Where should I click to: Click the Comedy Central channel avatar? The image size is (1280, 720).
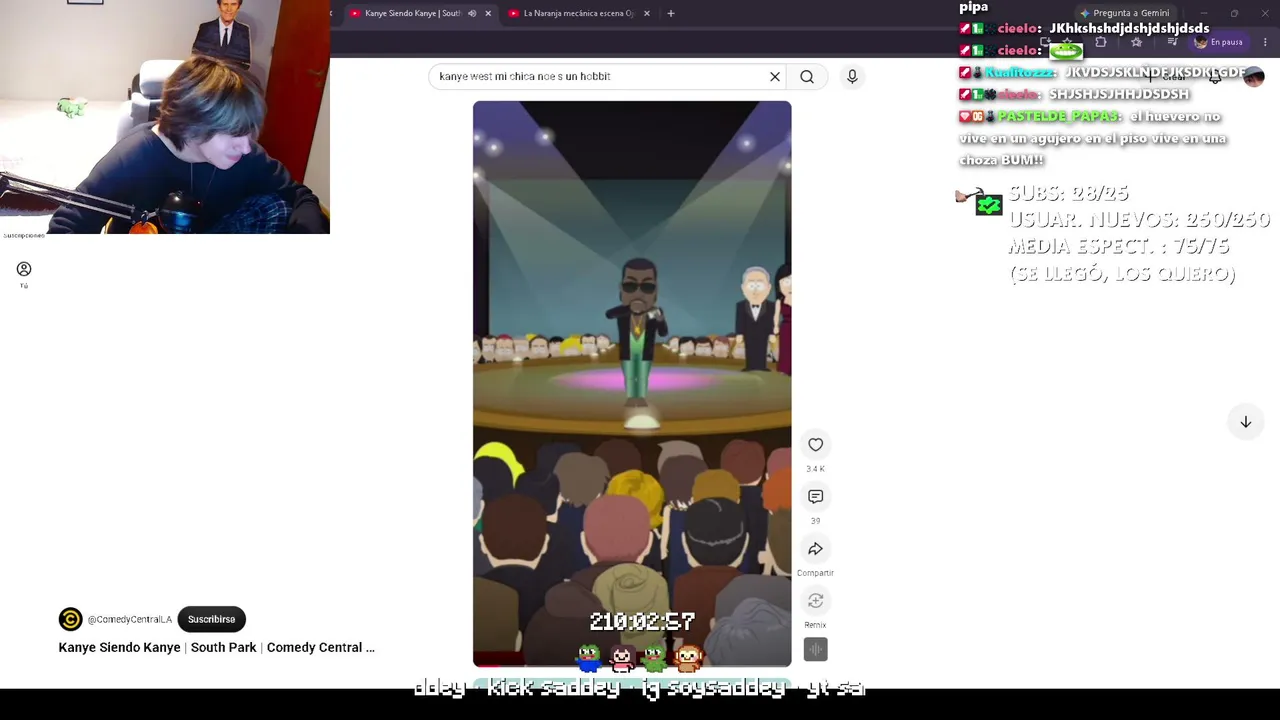70,619
